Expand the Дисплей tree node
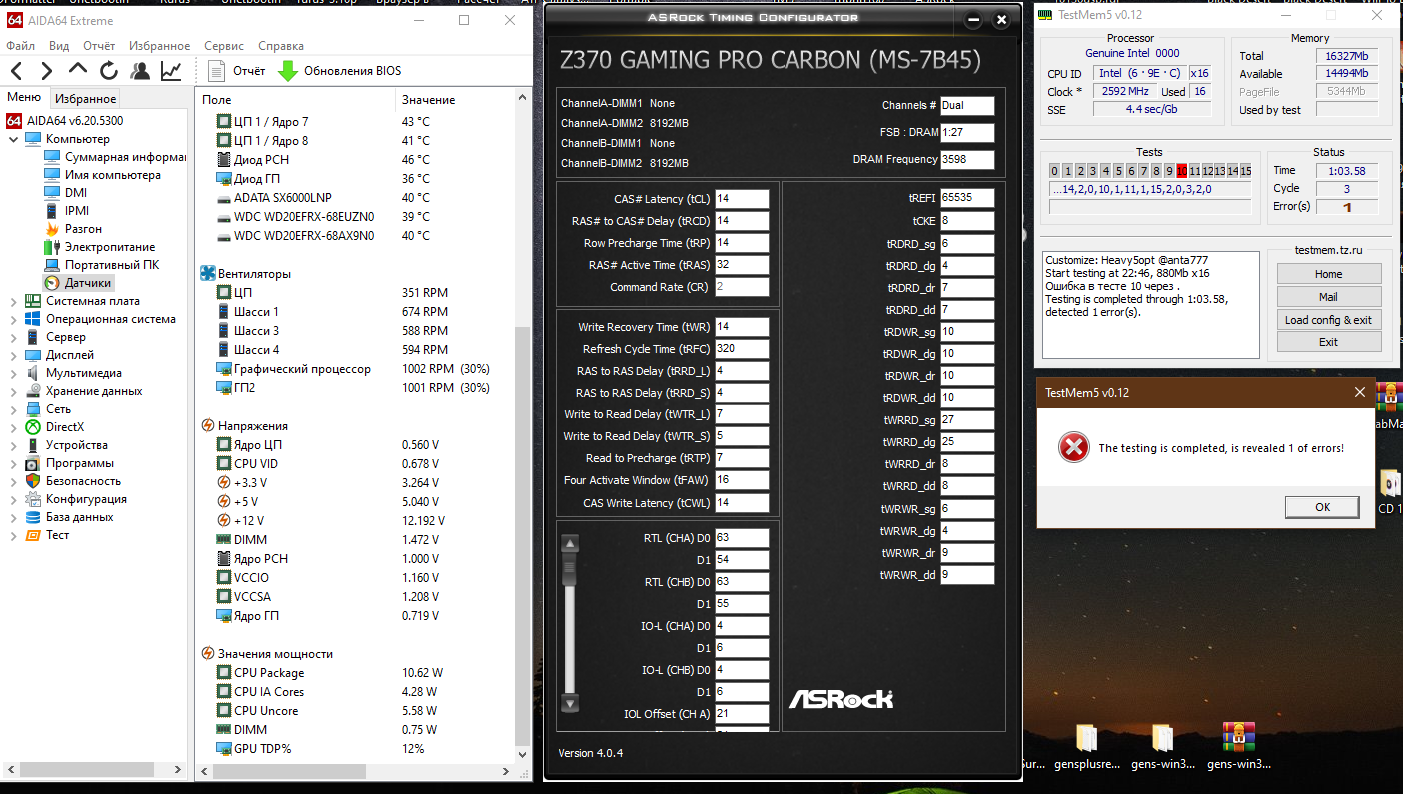Viewport: 1403px width, 794px height. (13, 355)
